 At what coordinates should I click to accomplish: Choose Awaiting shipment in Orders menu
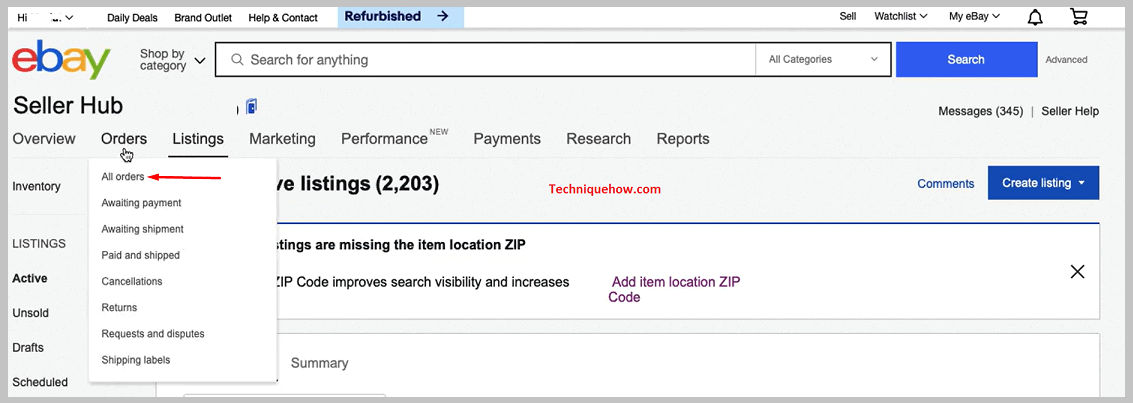click(142, 229)
